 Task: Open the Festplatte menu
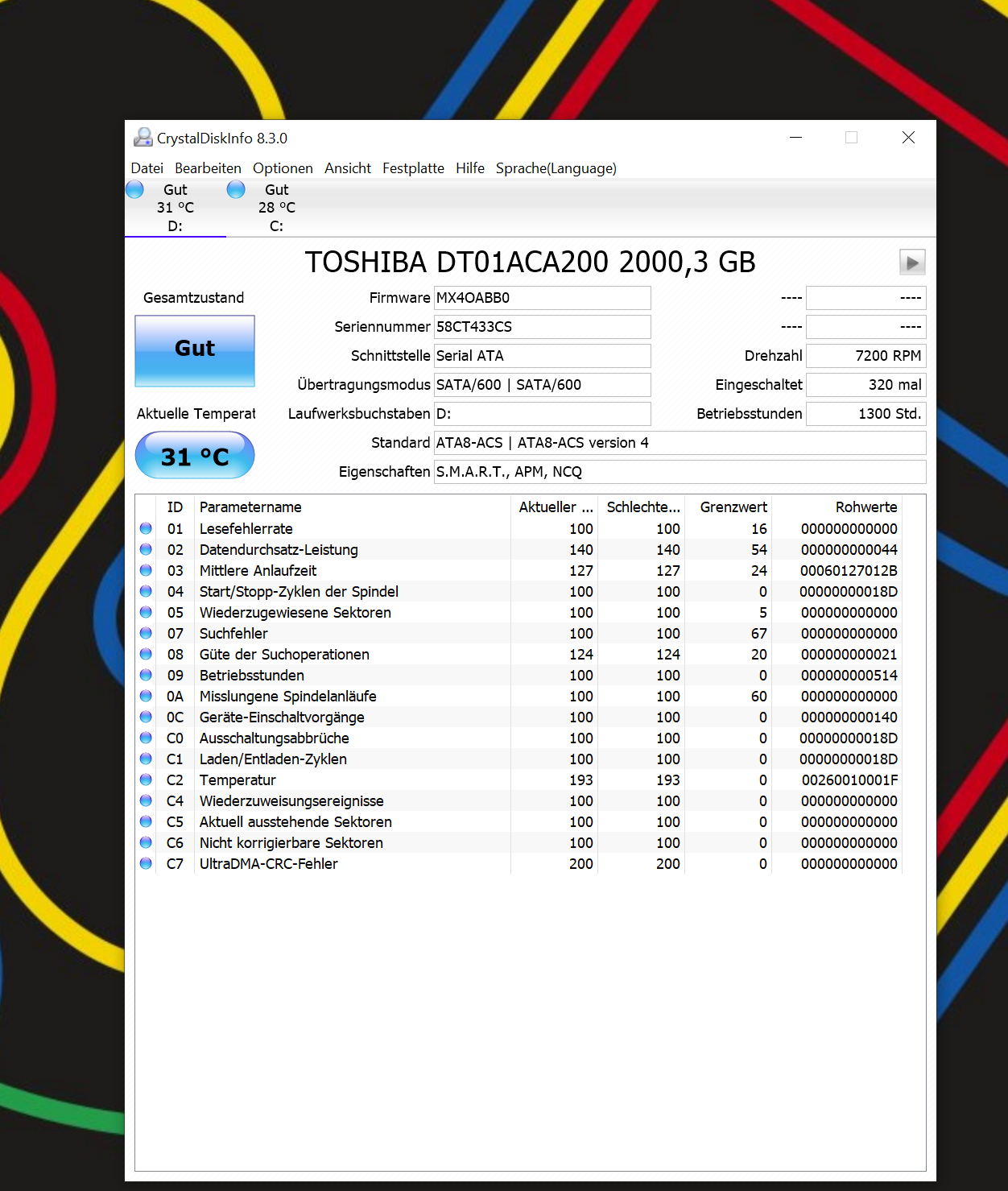(x=413, y=168)
